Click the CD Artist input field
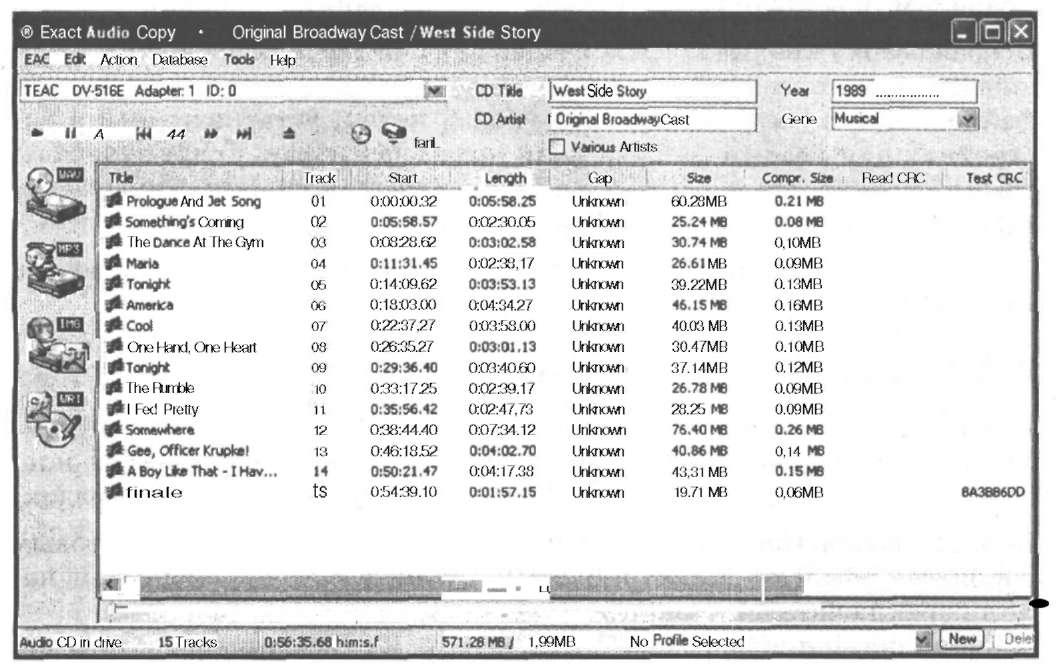This screenshot has height=669, width=1056. pyautogui.click(x=653, y=119)
